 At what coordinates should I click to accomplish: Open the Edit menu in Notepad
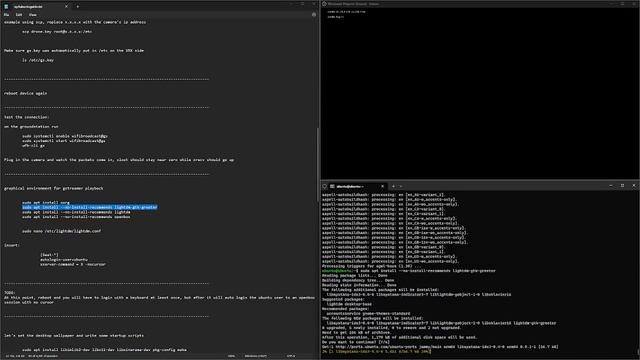click(x=19, y=15)
